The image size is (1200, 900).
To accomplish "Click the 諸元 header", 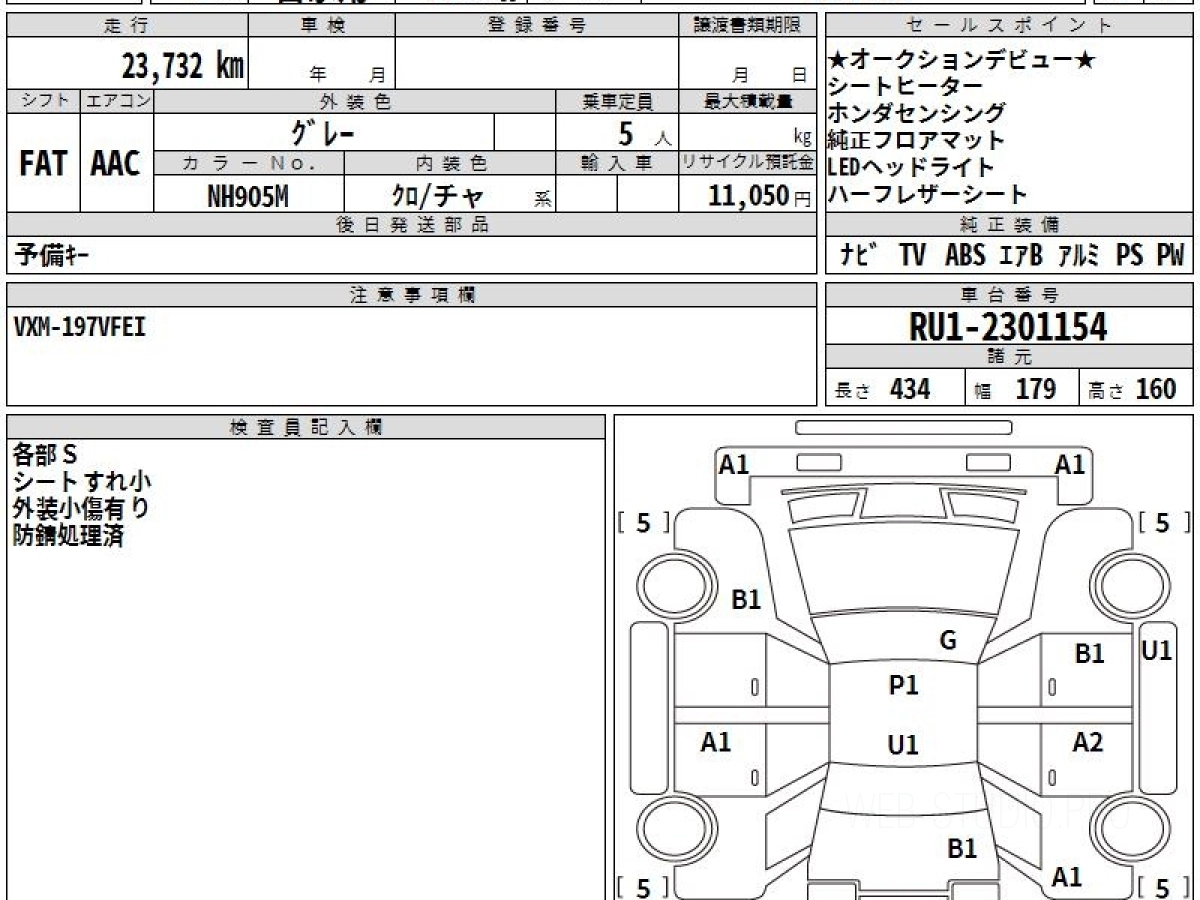I will pyautogui.click(x=1010, y=357).
